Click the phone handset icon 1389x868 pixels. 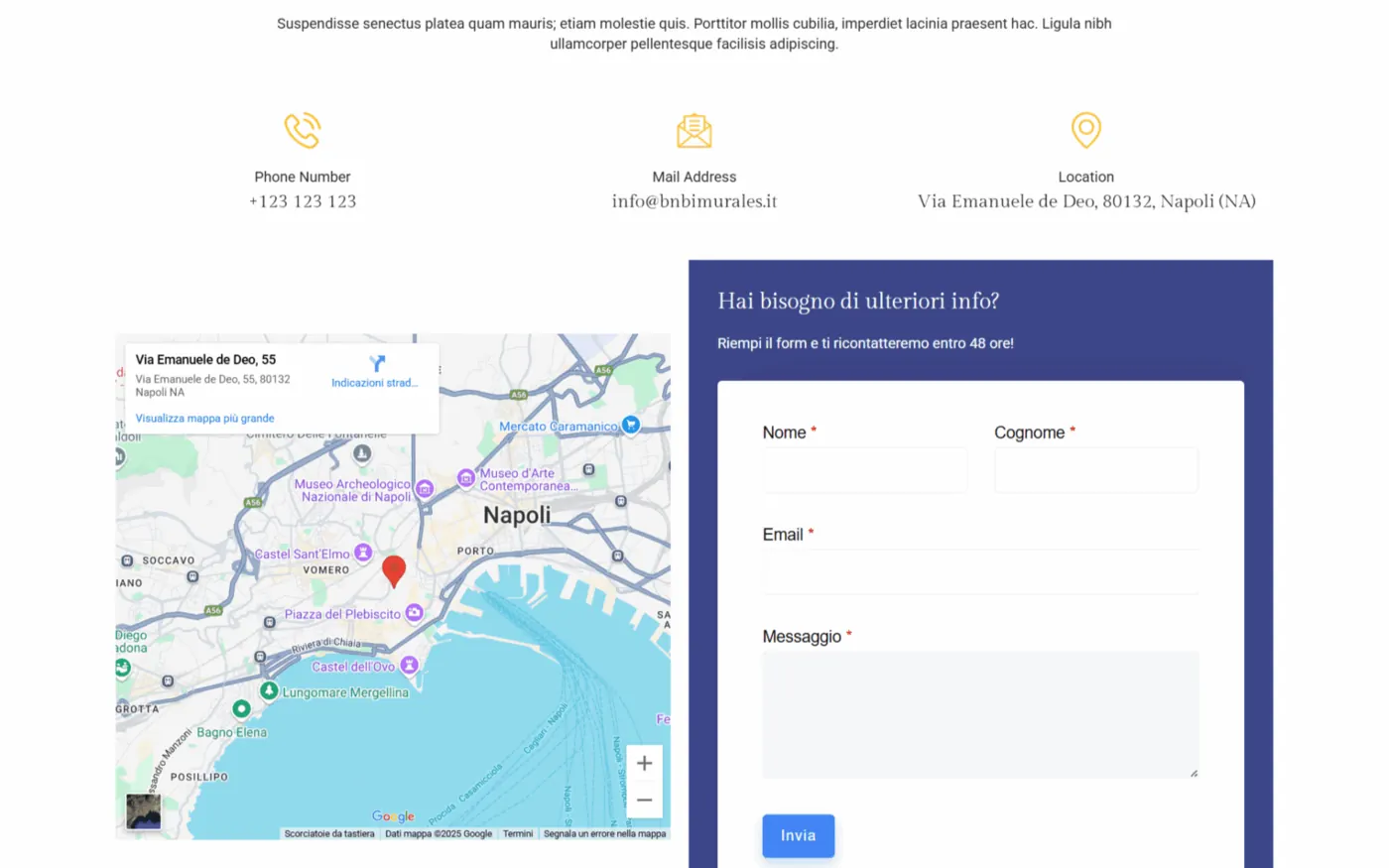tap(303, 130)
